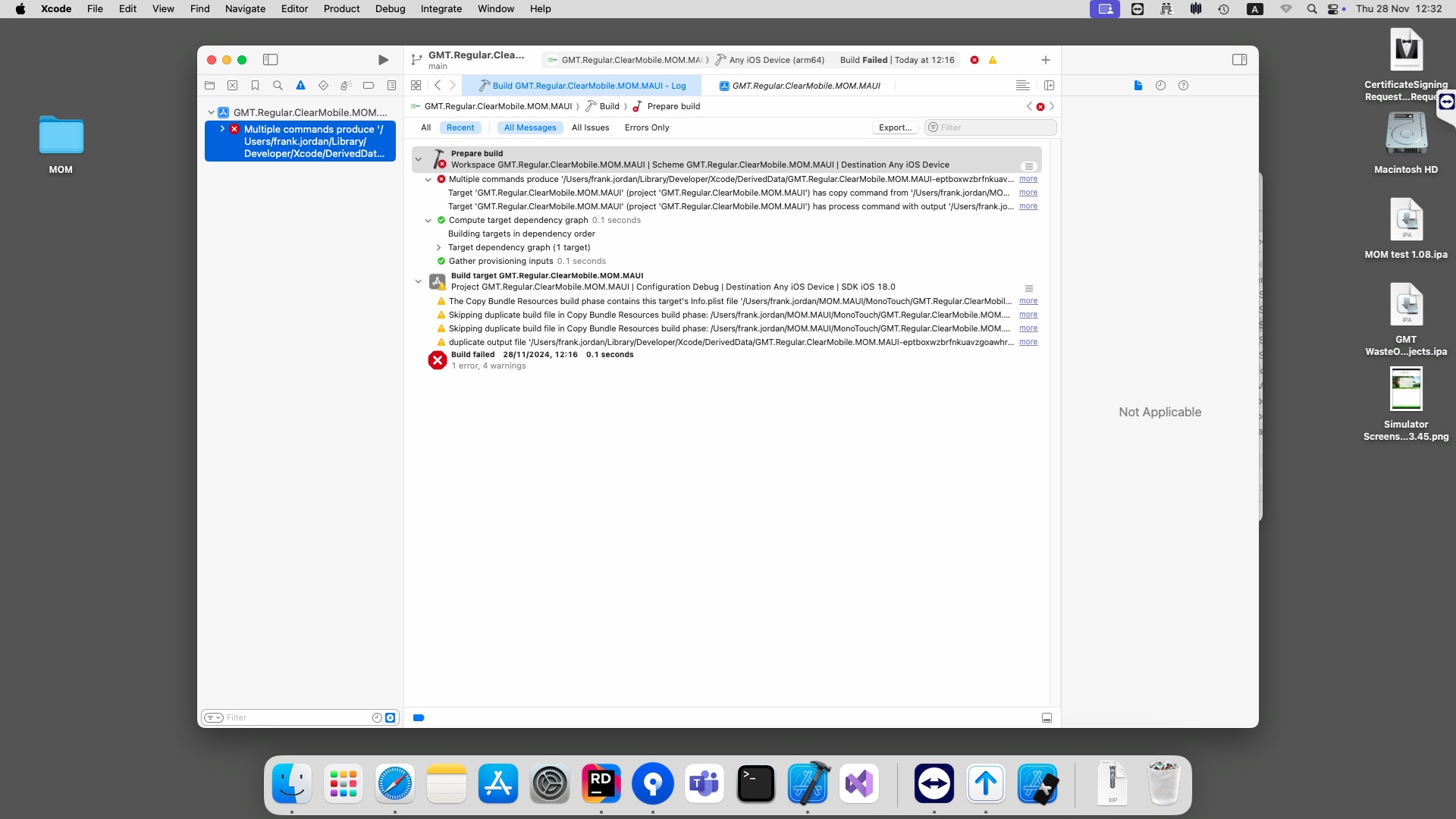Viewport: 1456px width, 819px height.
Task: Open the Test navigator diamond icon
Action: [323, 86]
